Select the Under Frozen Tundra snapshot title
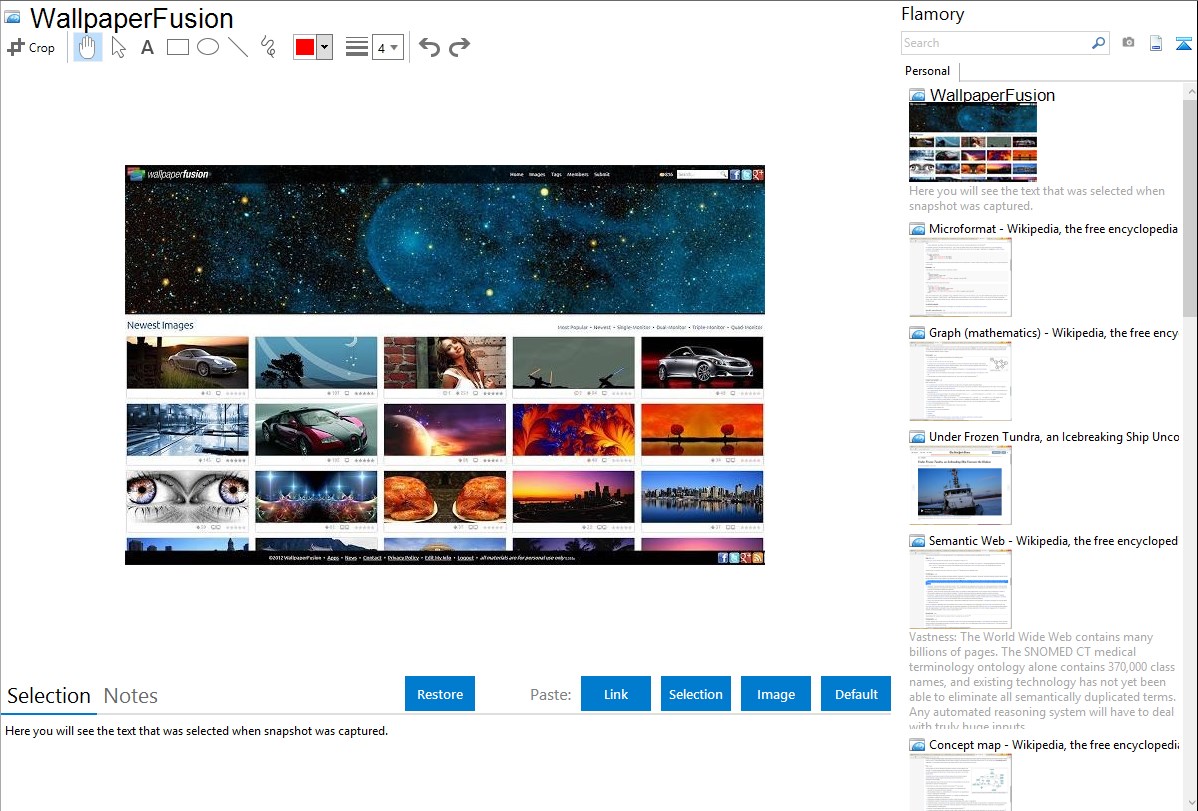Image resolution: width=1198 pixels, height=811 pixels. (x=1054, y=436)
